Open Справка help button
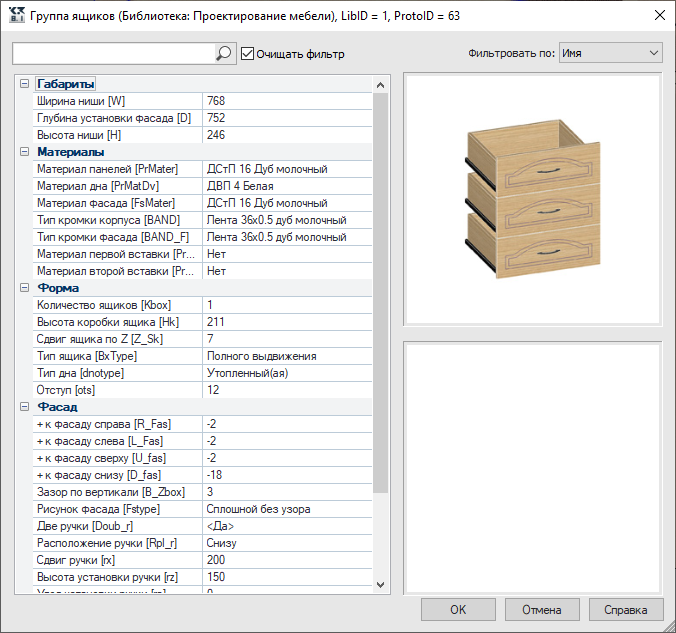Image resolution: width=676 pixels, height=633 pixels. click(626, 609)
